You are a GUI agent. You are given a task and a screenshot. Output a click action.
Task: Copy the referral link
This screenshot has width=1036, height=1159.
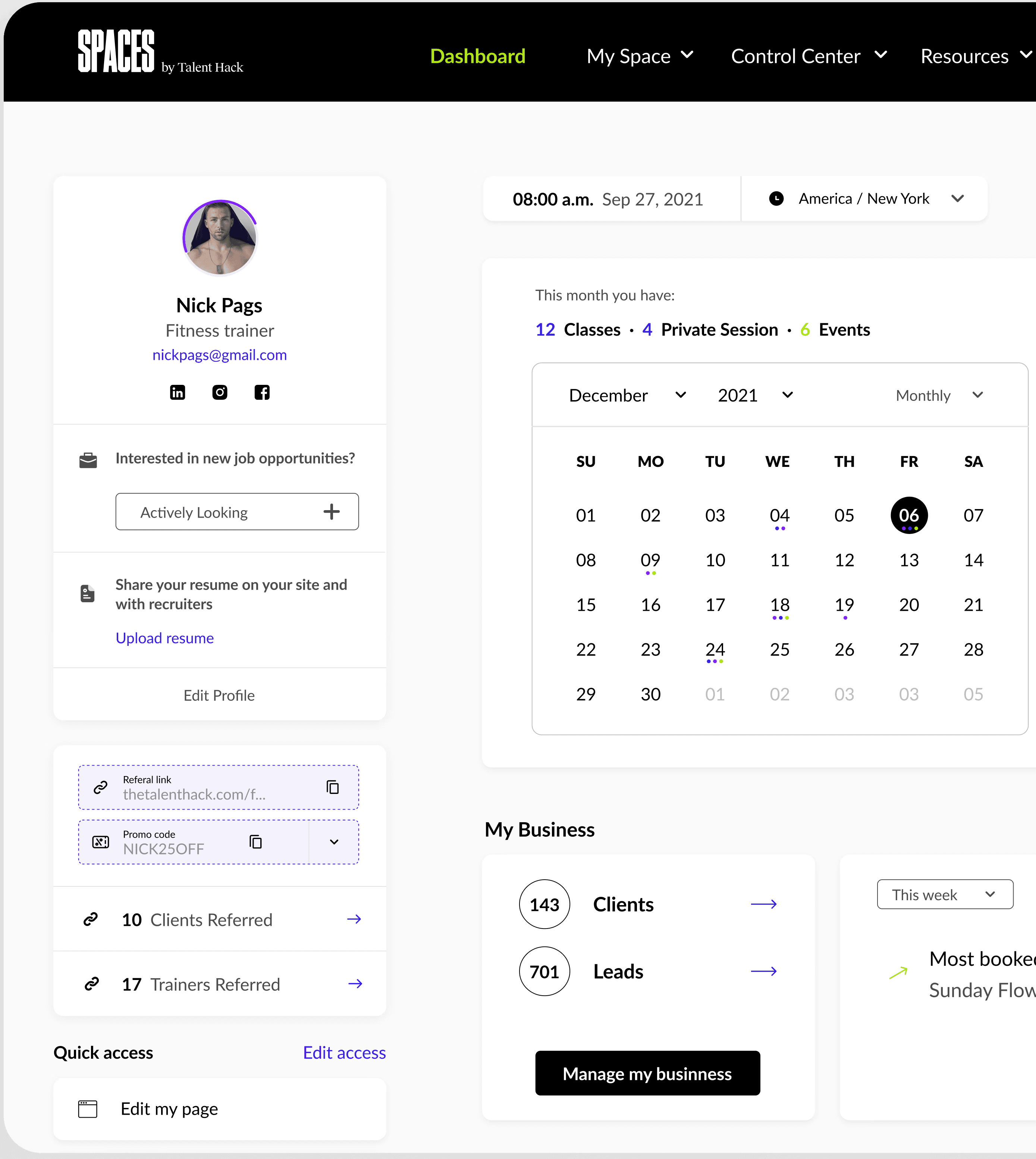coord(332,787)
